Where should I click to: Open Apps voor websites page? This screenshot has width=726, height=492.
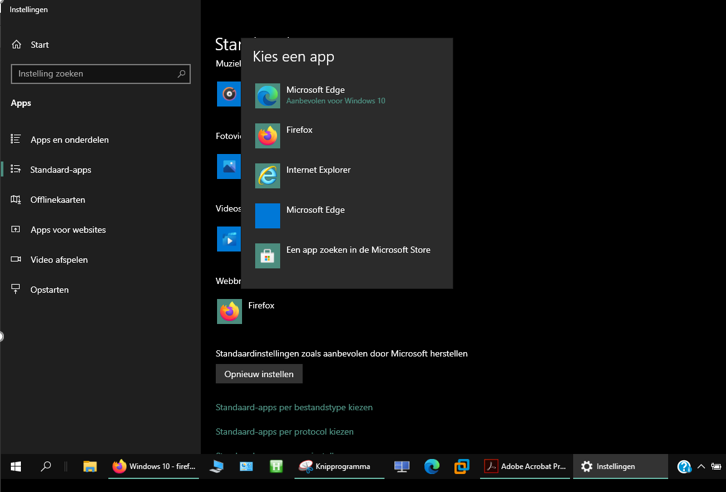click(67, 230)
